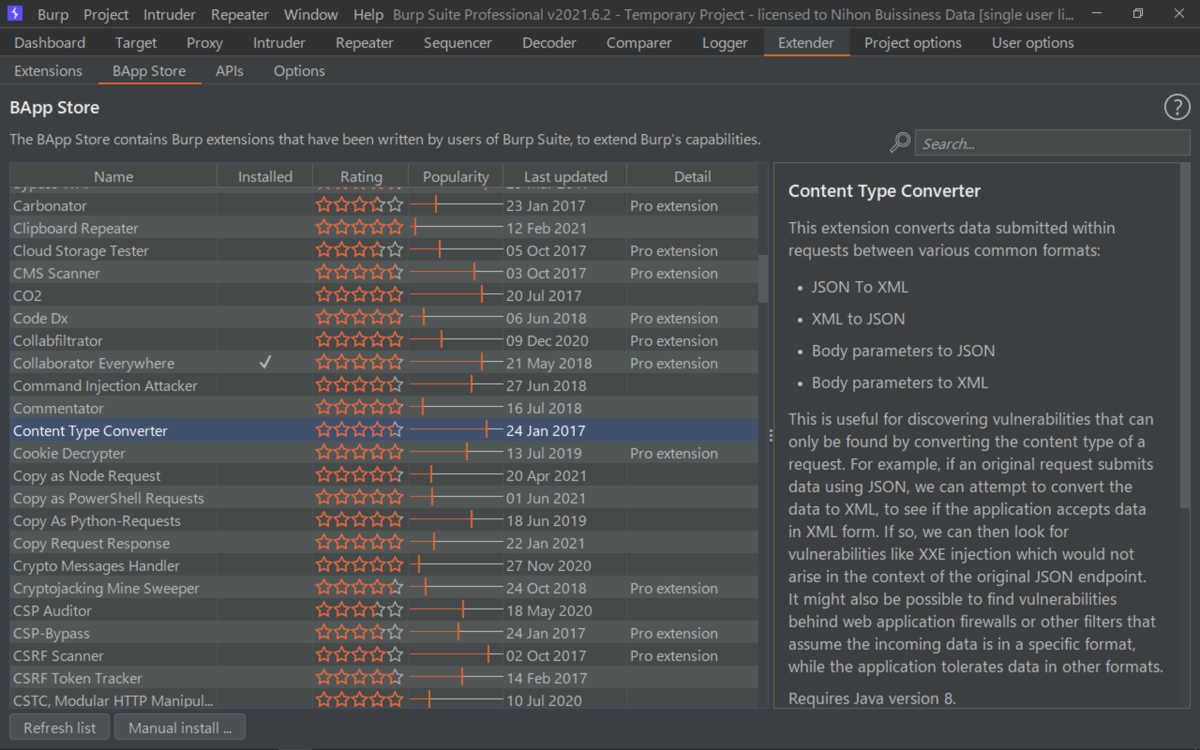Click the star rating for Carbonator
Viewport: 1200px width, 750px height.
pos(360,205)
